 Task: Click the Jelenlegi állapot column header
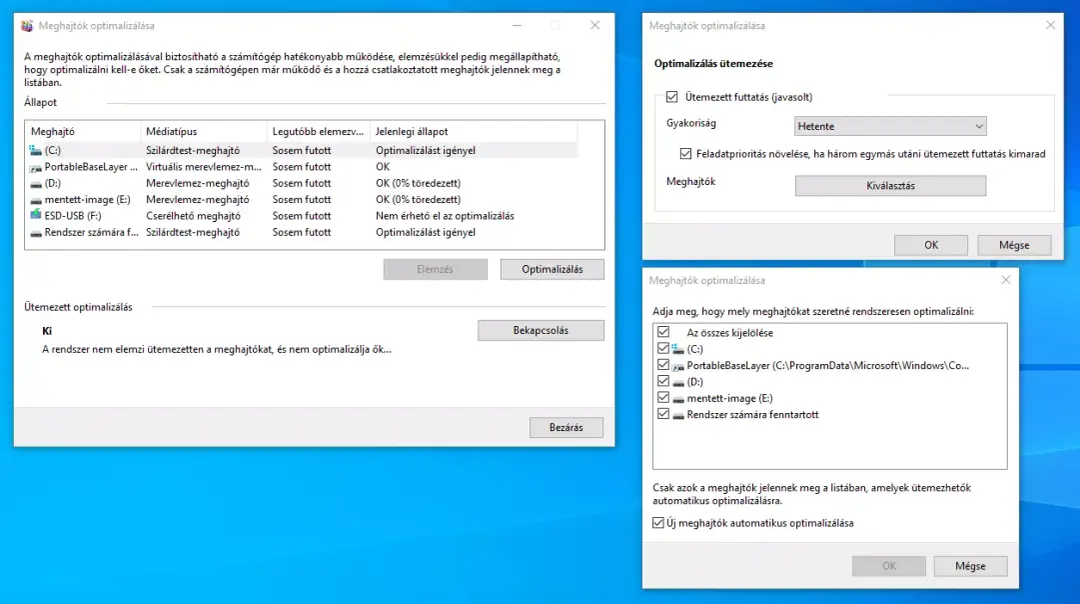point(473,132)
